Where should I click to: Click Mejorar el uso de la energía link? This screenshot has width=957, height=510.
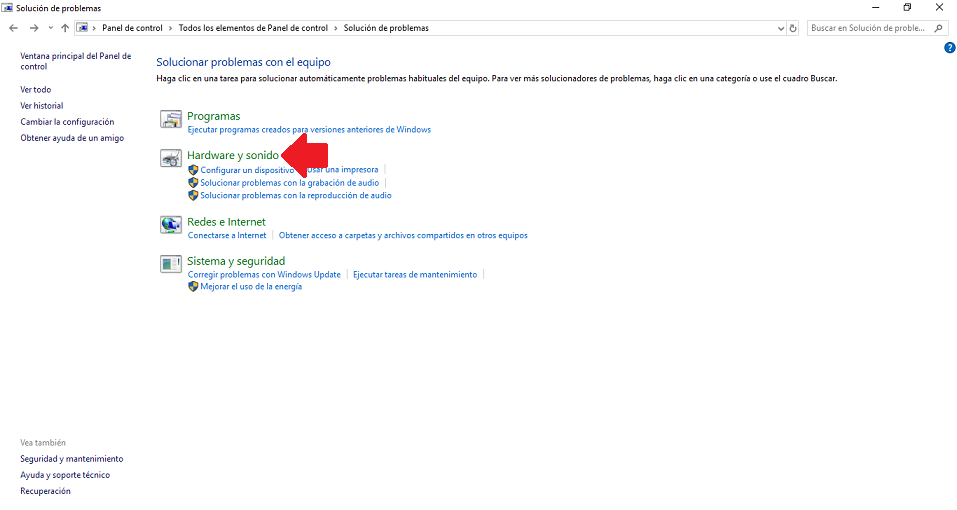[x=251, y=286]
